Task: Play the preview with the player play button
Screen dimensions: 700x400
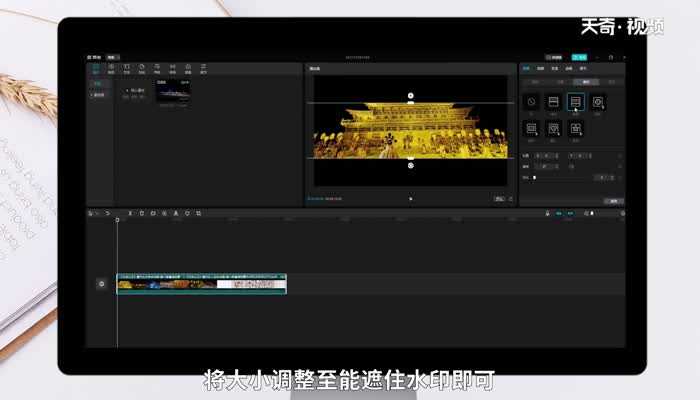Action: (x=411, y=199)
